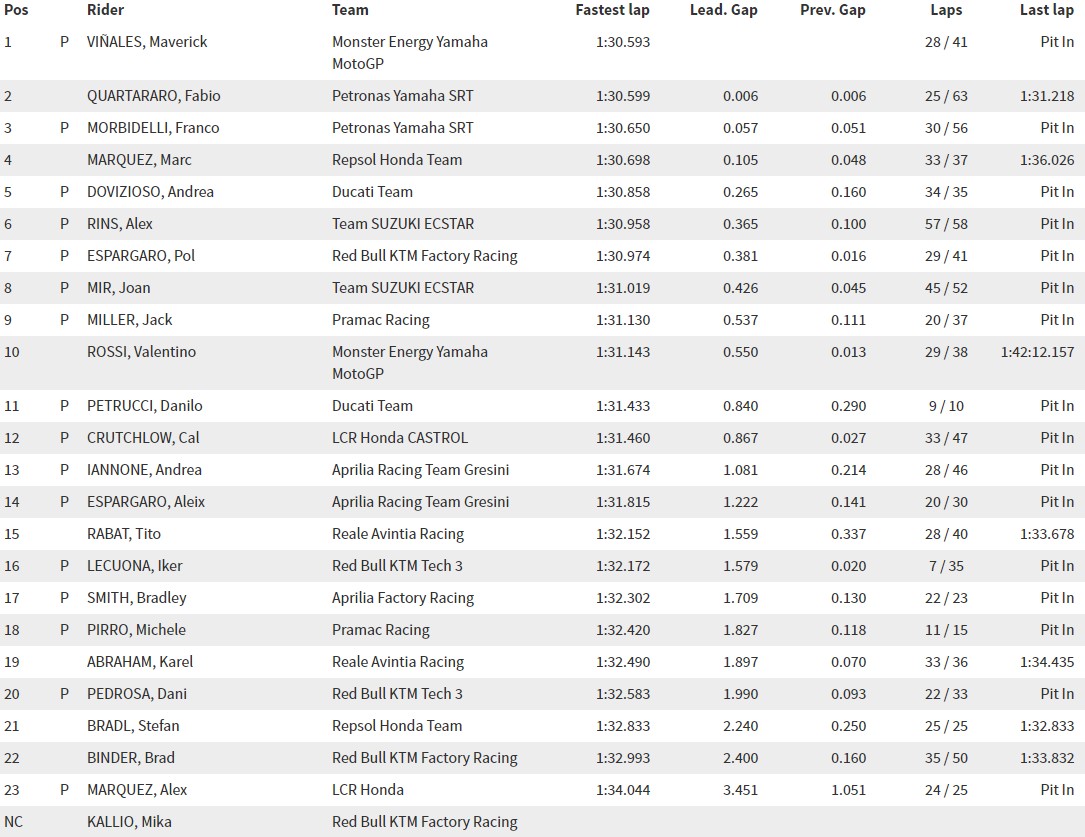1085x837 pixels.
Task: Click the Lead. Gap column header
Action: click(x=724, y=10)
